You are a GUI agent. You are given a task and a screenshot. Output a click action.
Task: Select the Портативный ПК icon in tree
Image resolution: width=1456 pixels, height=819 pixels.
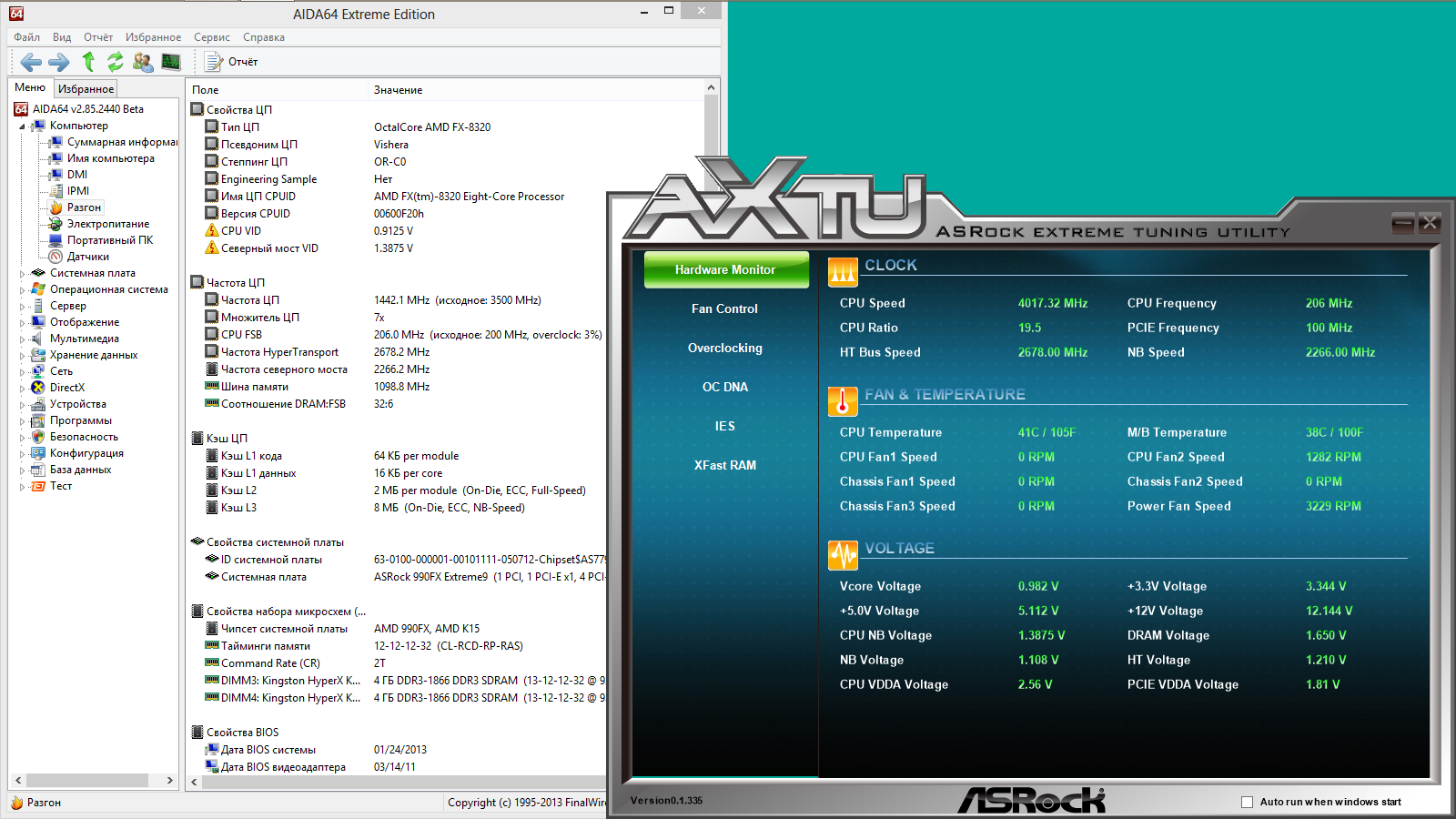[x=56, y=240]
